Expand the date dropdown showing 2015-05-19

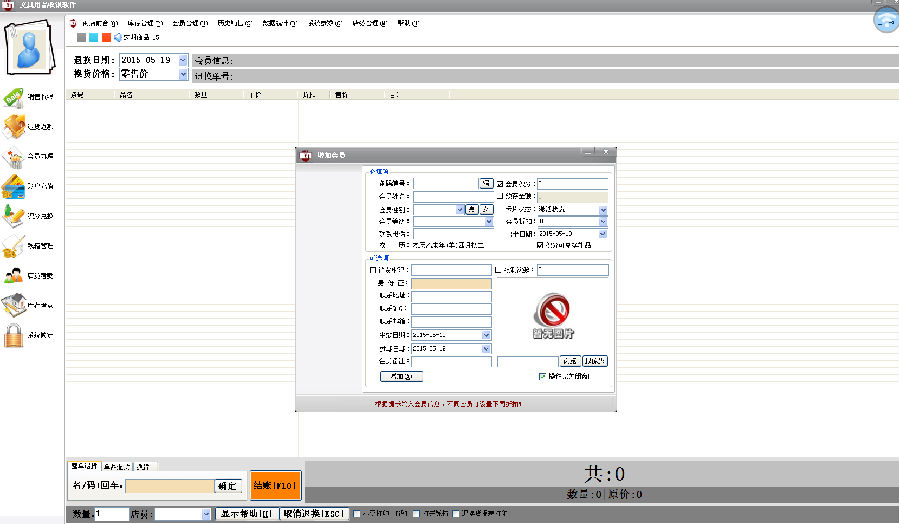click(182, 60)
